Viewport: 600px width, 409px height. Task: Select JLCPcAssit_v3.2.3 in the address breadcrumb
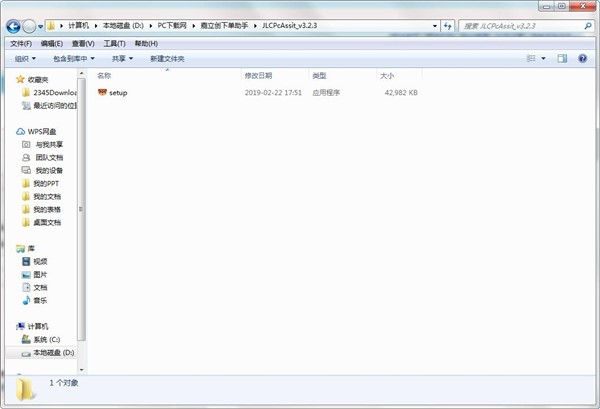tap(290, 26)
